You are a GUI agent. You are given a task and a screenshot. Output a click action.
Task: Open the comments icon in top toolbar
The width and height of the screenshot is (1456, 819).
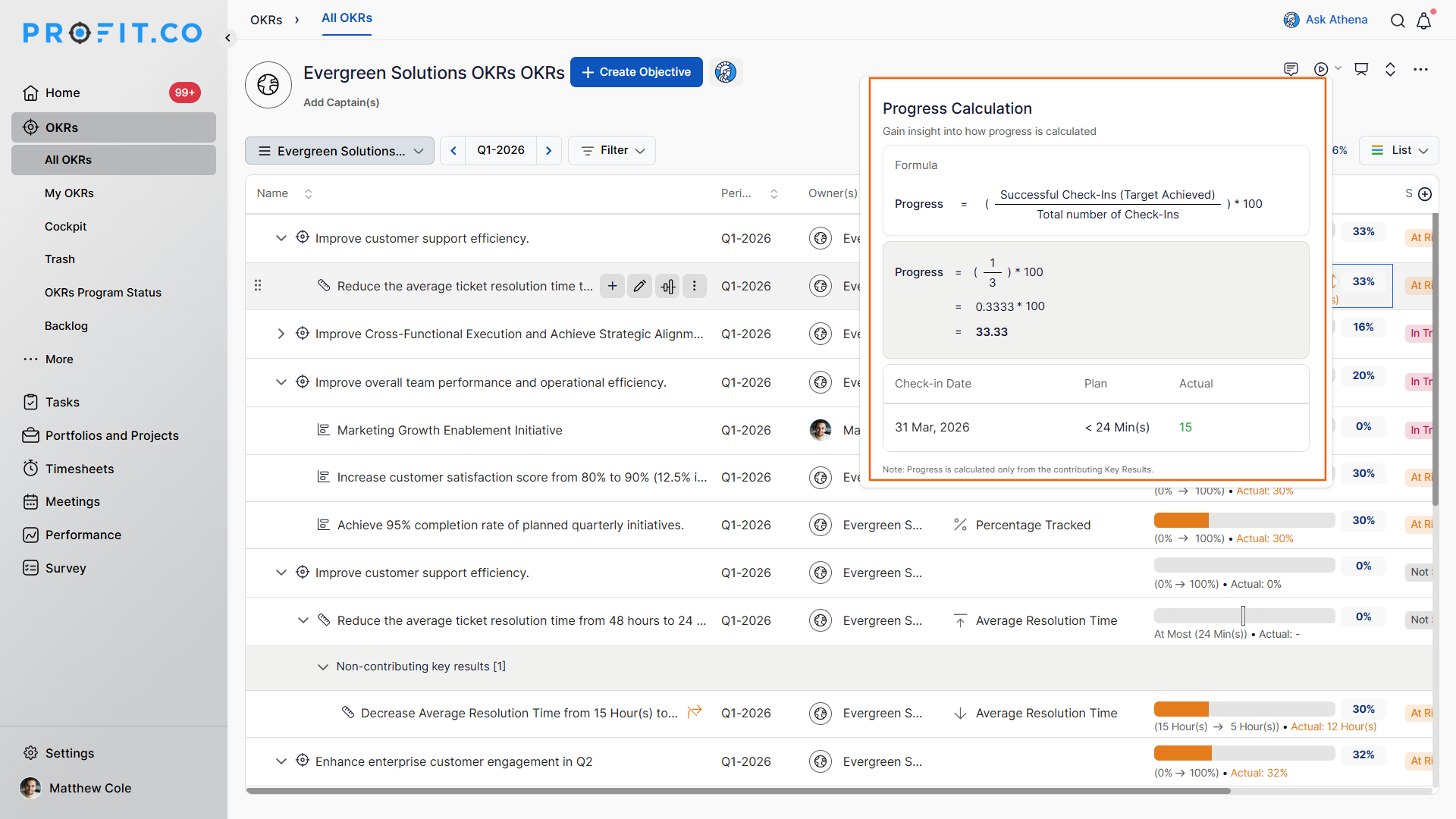tap(1291, 69)
